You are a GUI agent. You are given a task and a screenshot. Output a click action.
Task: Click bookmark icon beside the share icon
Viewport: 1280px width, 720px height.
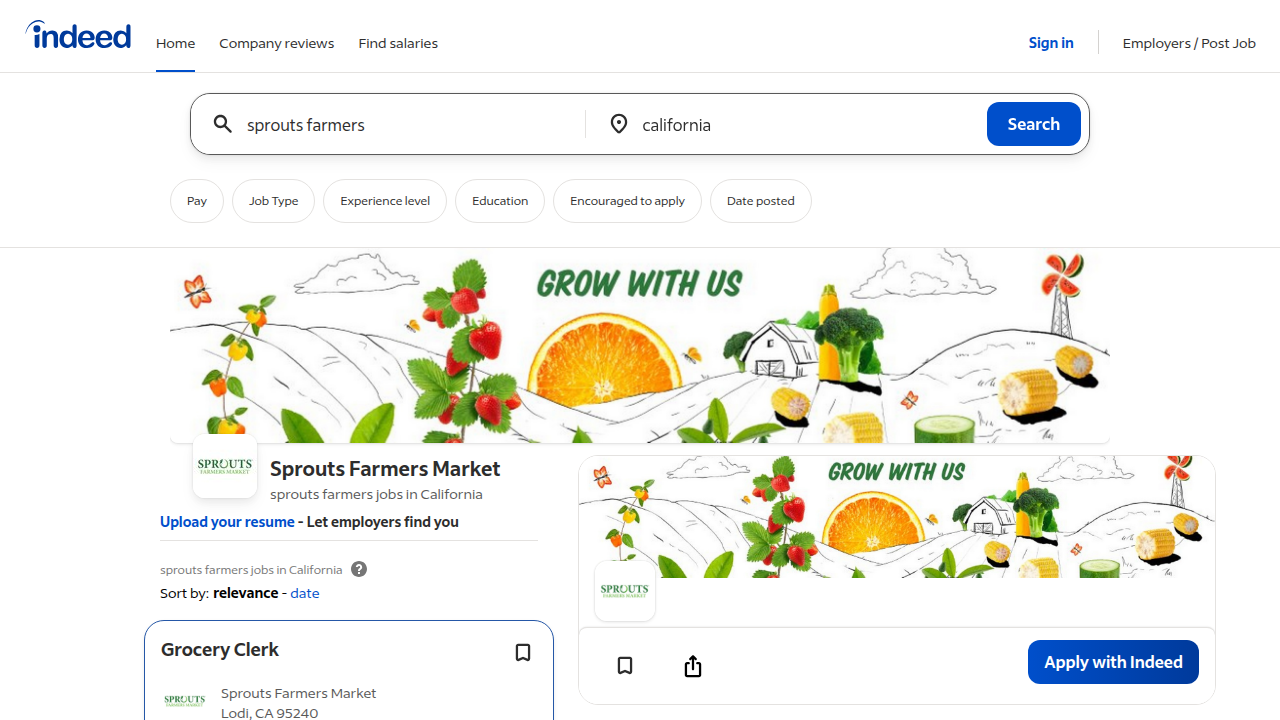click(x=625, y=666)
